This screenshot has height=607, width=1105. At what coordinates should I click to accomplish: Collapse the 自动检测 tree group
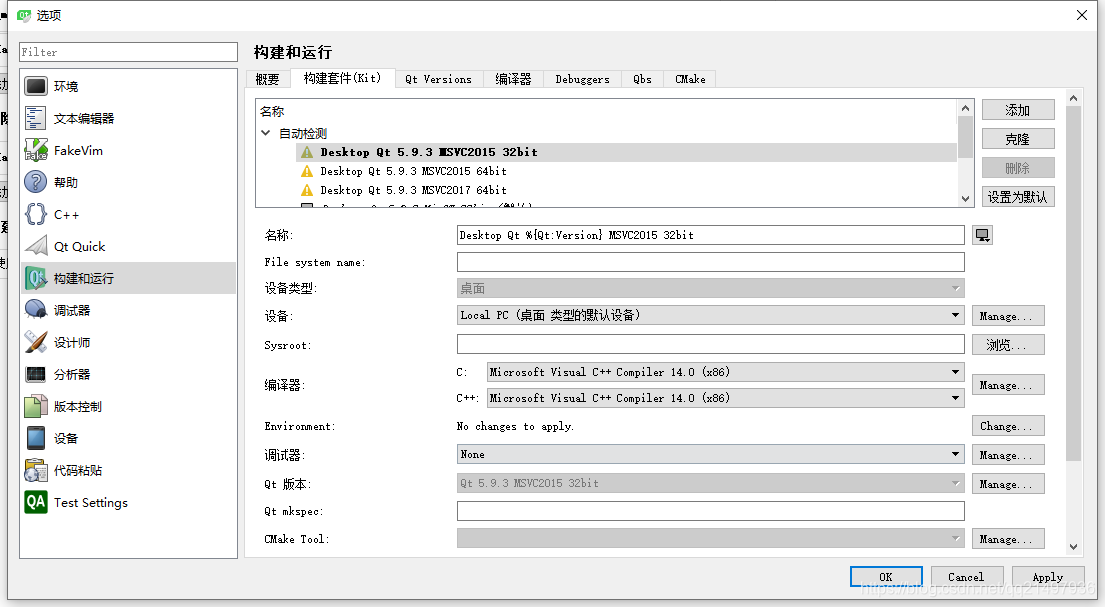pos(266,133)
